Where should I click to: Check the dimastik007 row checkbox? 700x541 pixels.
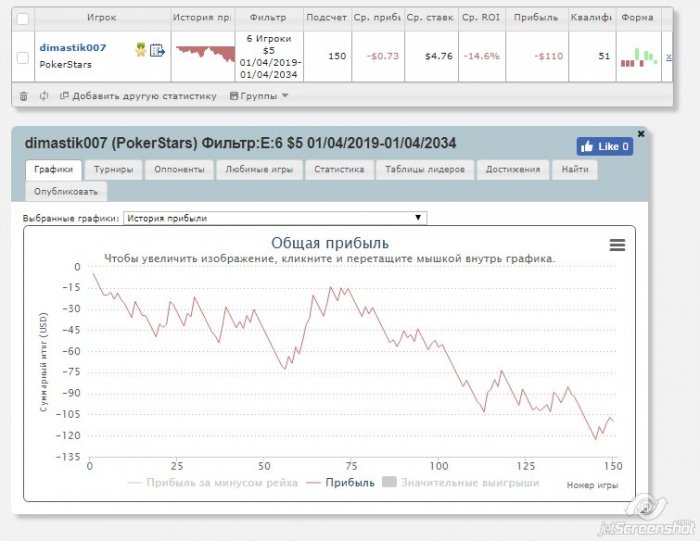point(22,58)
